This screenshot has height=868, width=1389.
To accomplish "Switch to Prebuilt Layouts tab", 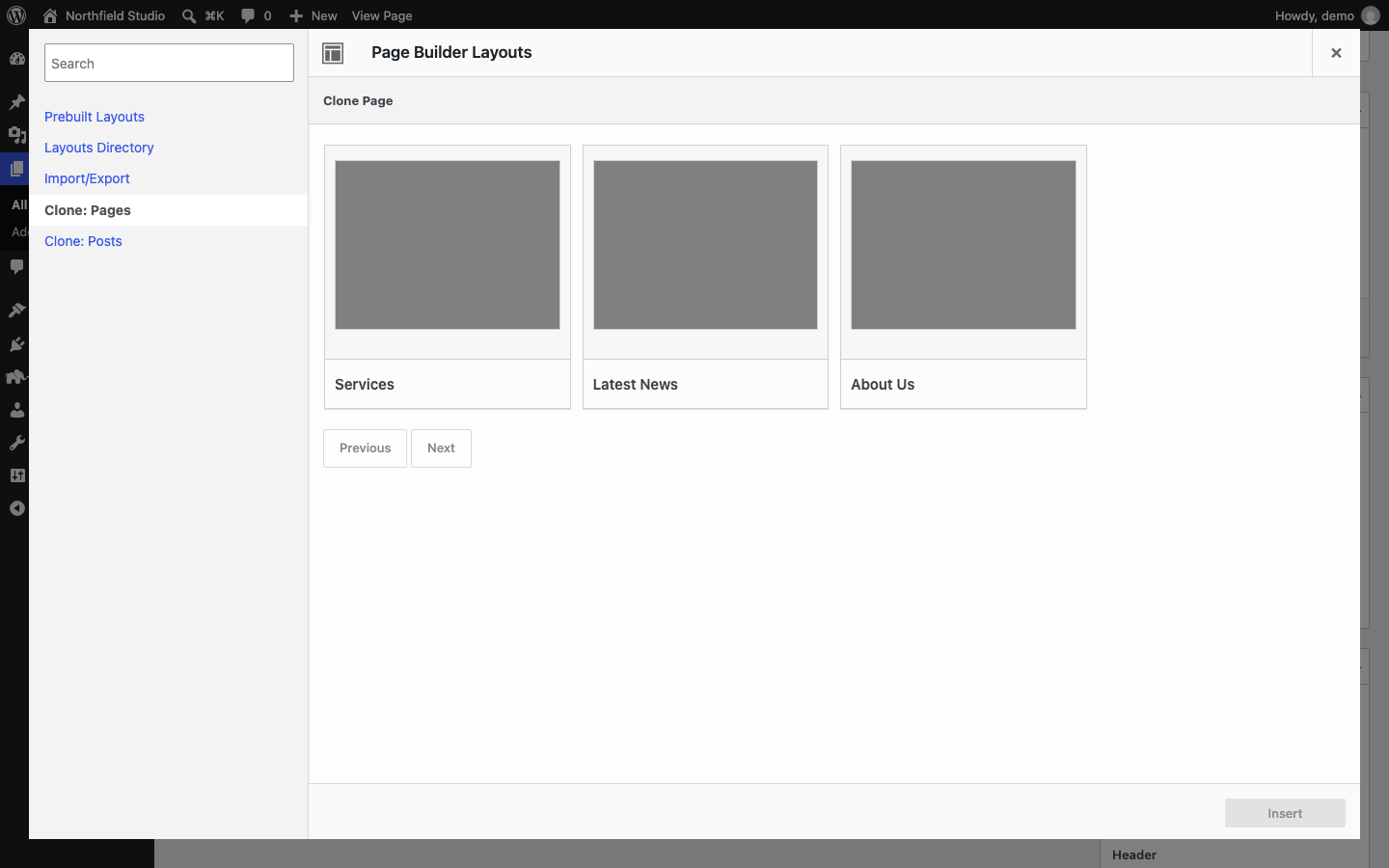I will point(95,117).
